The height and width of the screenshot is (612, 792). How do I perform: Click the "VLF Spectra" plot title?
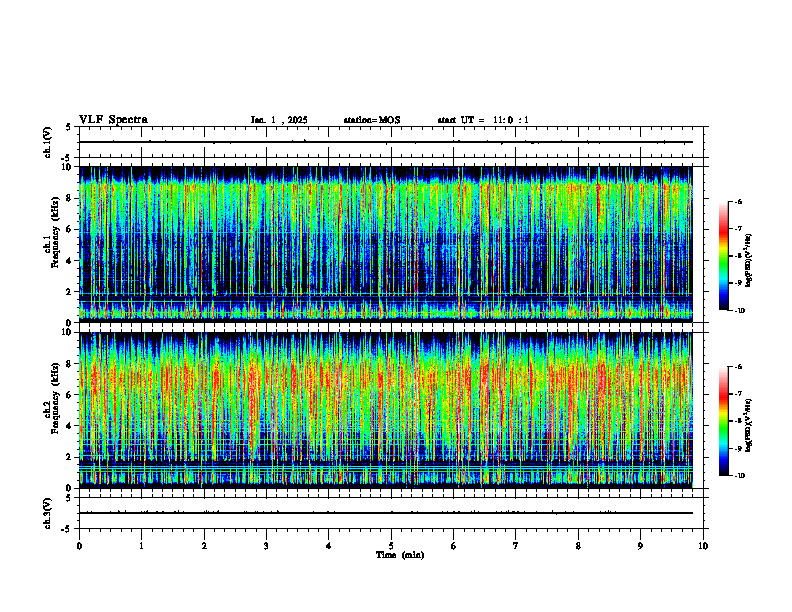click(x=113, y=120)
